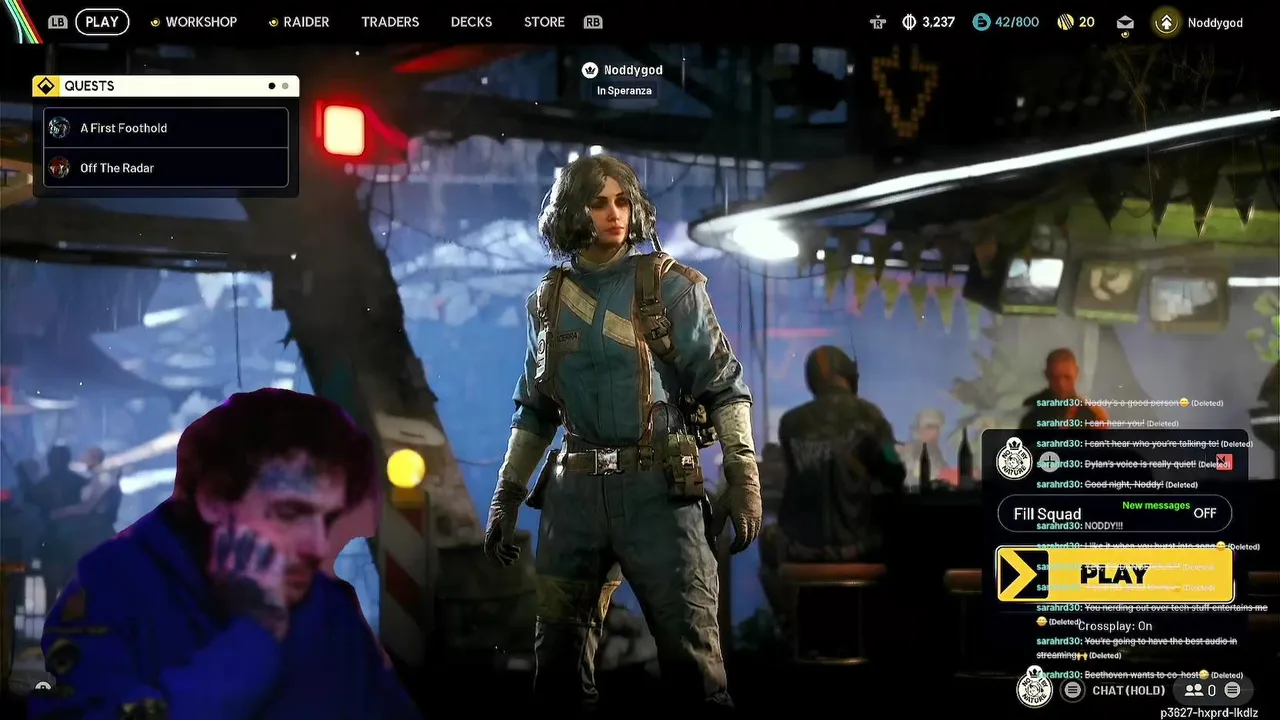Open the A First Foothold quest
1280x720 pixels.
(x=166, y=128)
